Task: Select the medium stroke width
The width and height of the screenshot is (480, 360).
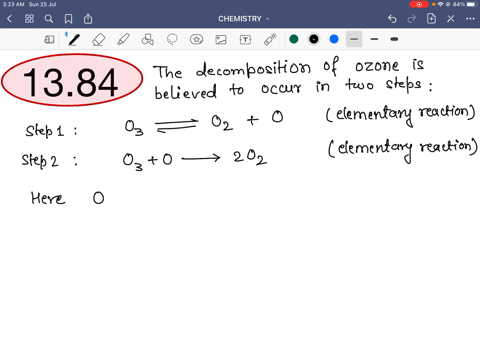Action: click(374, 39)
